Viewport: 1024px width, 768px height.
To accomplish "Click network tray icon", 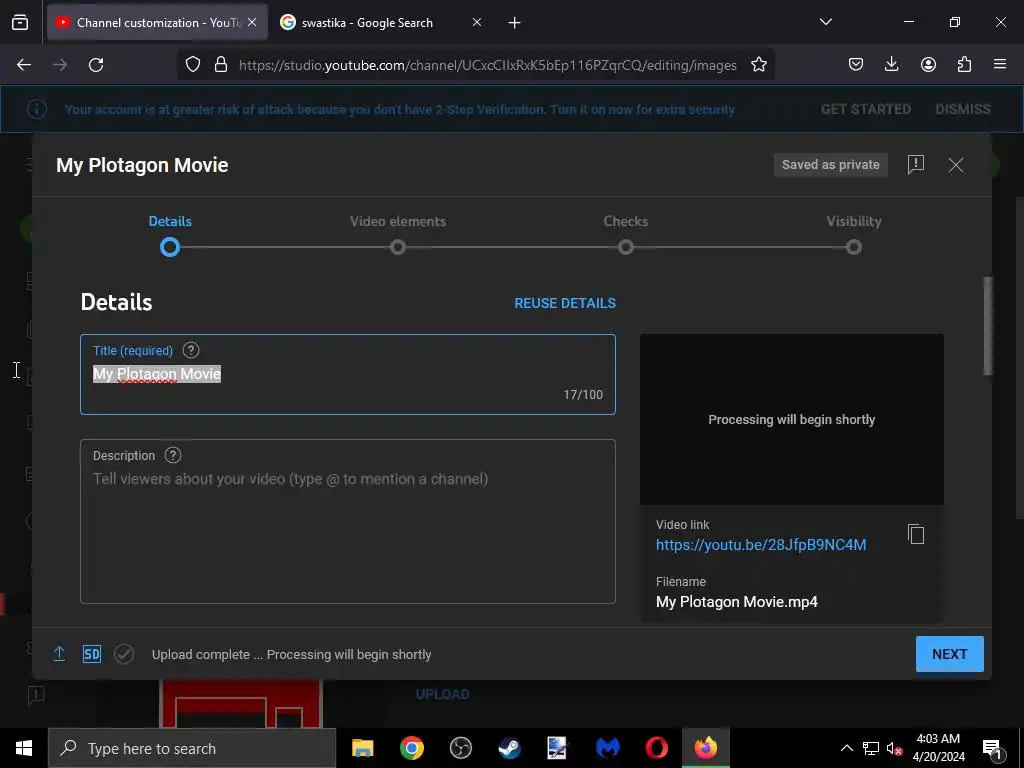I will tap(871, 748).
